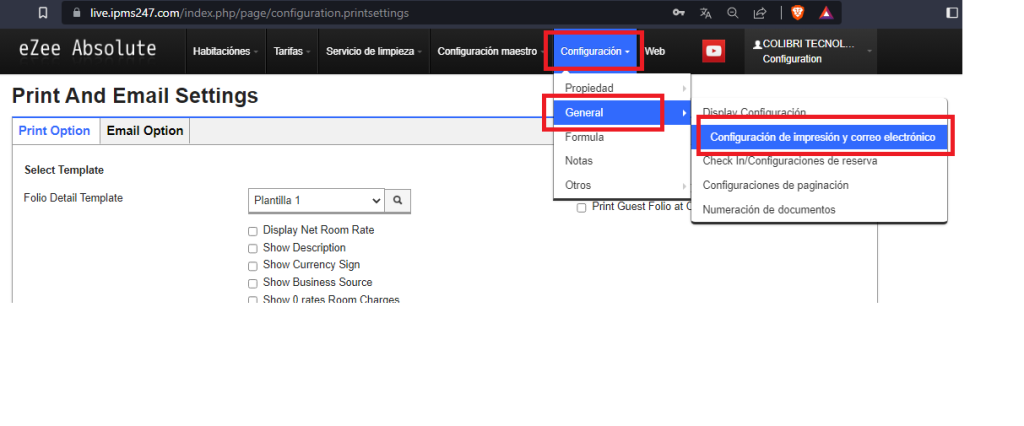Open the Plantilla 1 template dropdown
Screen dimensions: 1024x426
tap(316, 201)
